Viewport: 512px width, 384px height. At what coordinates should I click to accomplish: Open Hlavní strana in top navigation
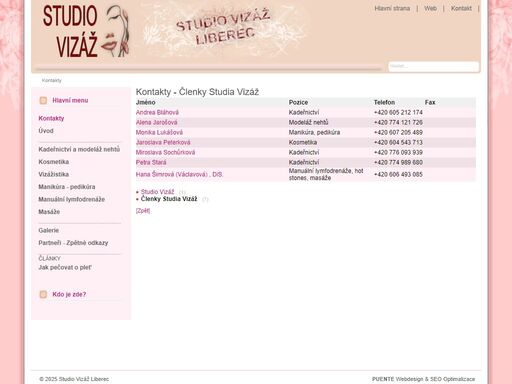[392, 8]
